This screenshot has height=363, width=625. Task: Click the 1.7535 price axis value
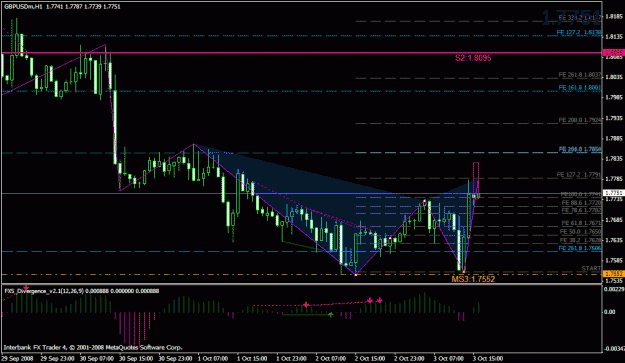(615, 281)
